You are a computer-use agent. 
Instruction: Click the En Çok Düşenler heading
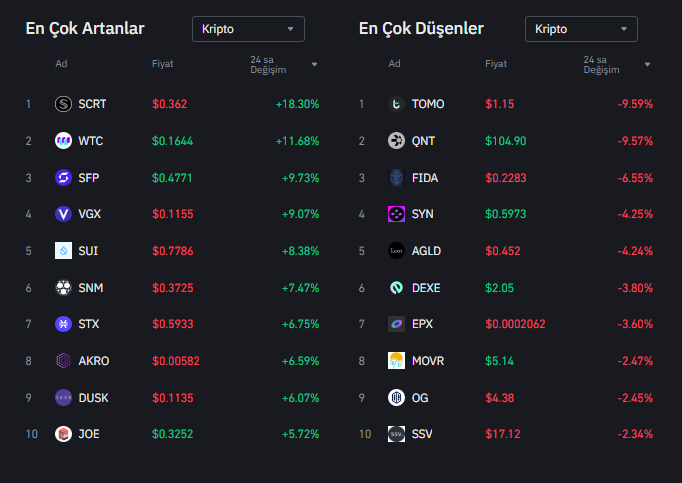421,28
